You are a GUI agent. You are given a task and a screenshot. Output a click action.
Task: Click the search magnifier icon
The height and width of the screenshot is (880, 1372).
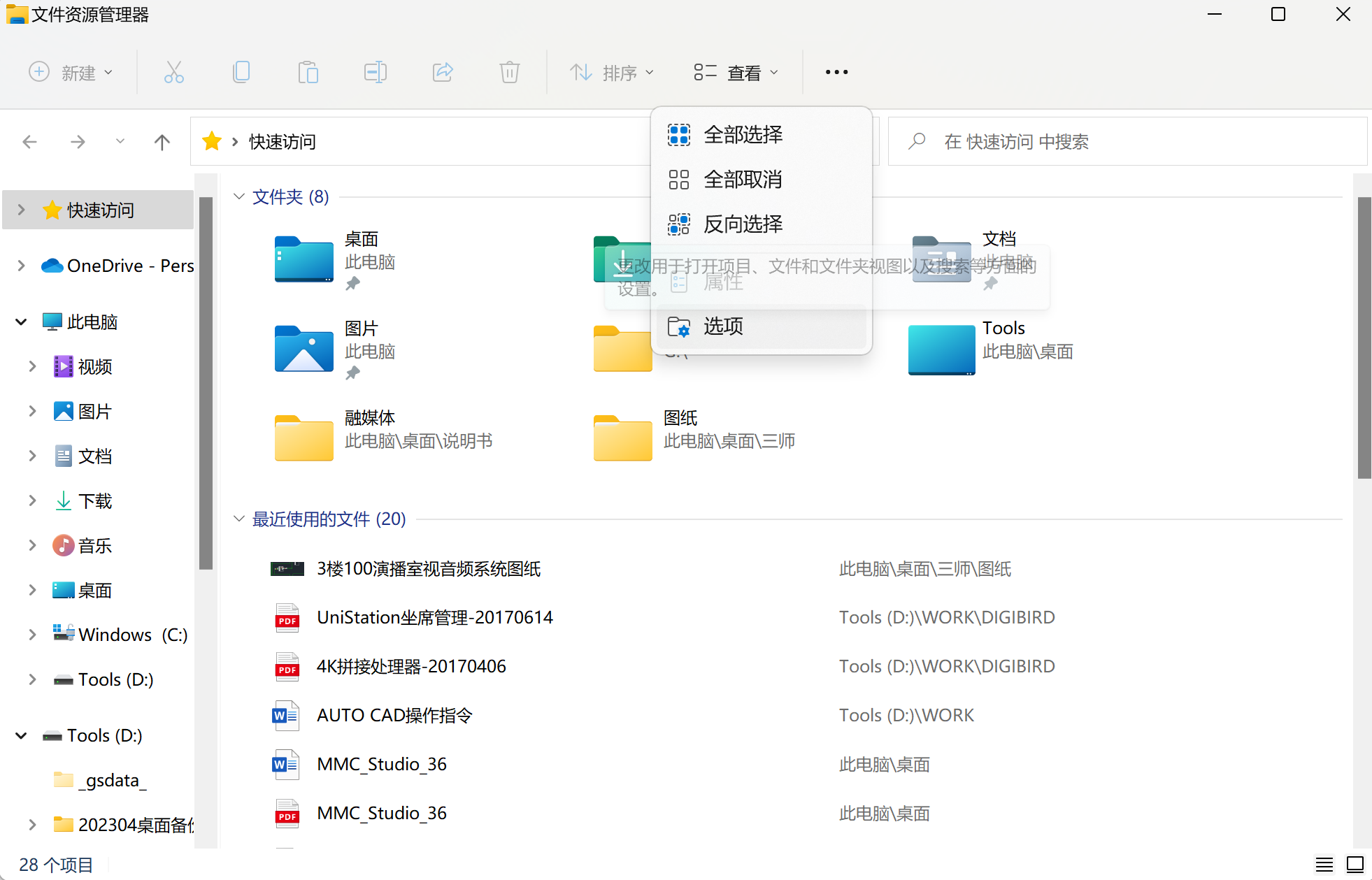point(917,141)
